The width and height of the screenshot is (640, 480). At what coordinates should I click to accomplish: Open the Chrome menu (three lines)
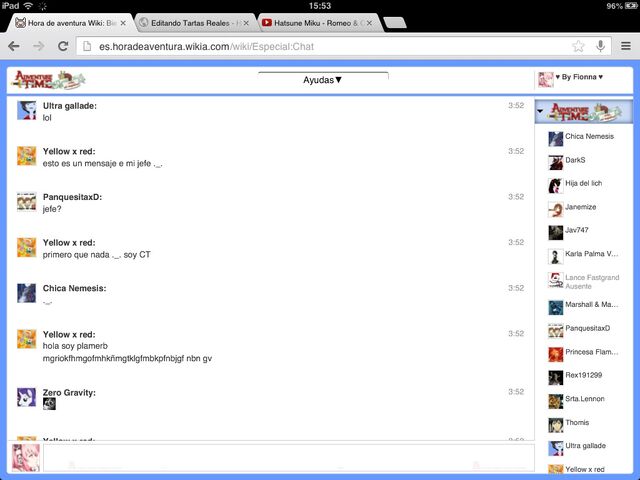(626, 46)
